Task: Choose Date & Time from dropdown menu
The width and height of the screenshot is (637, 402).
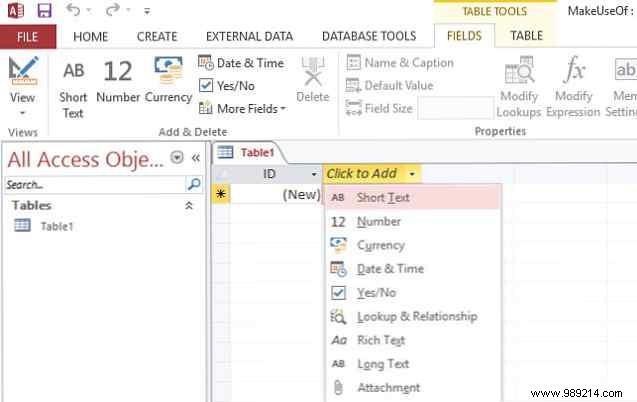Action: pos(413,269)
